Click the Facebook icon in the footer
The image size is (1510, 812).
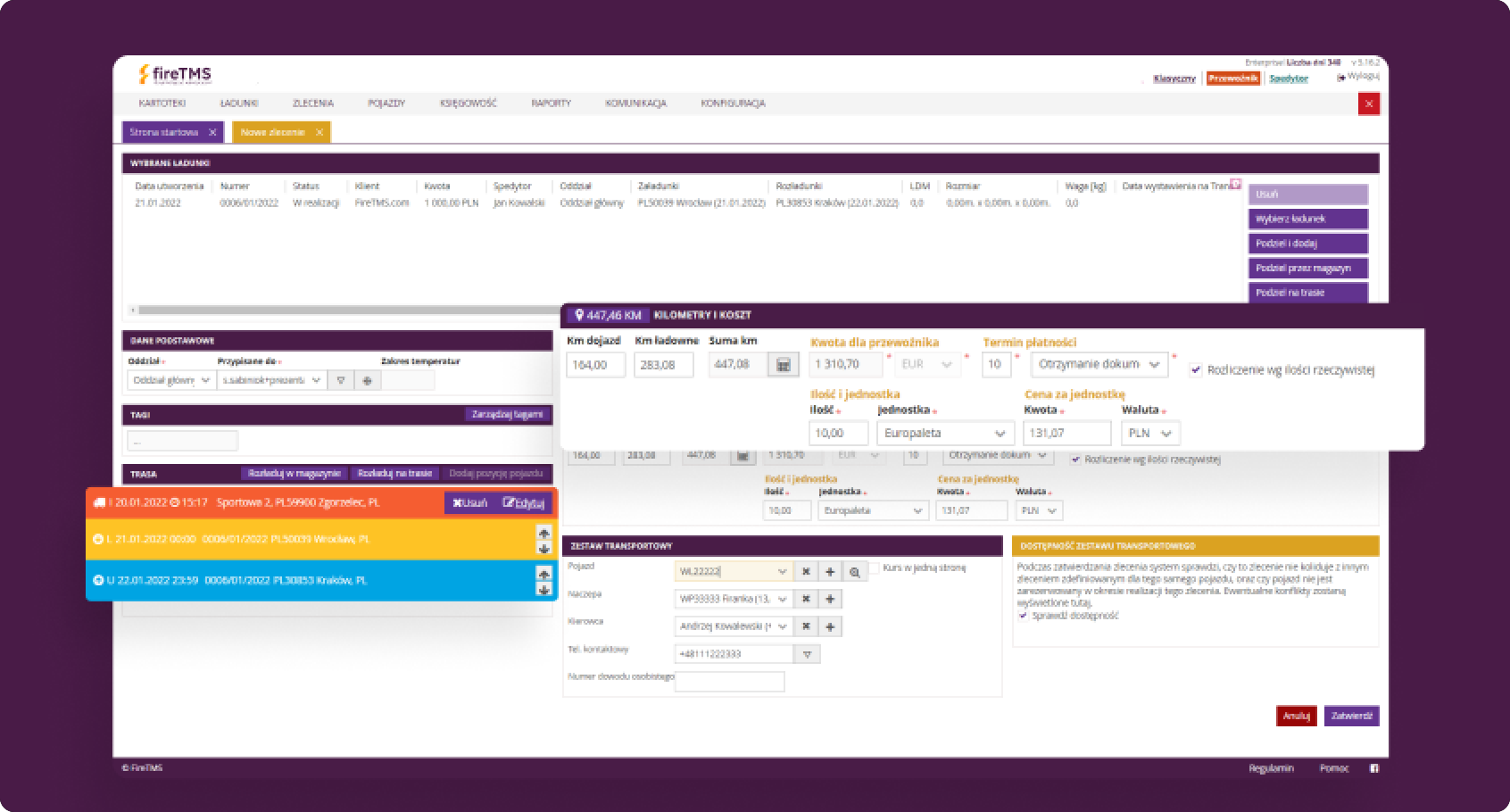click(x=1374, y=768)
